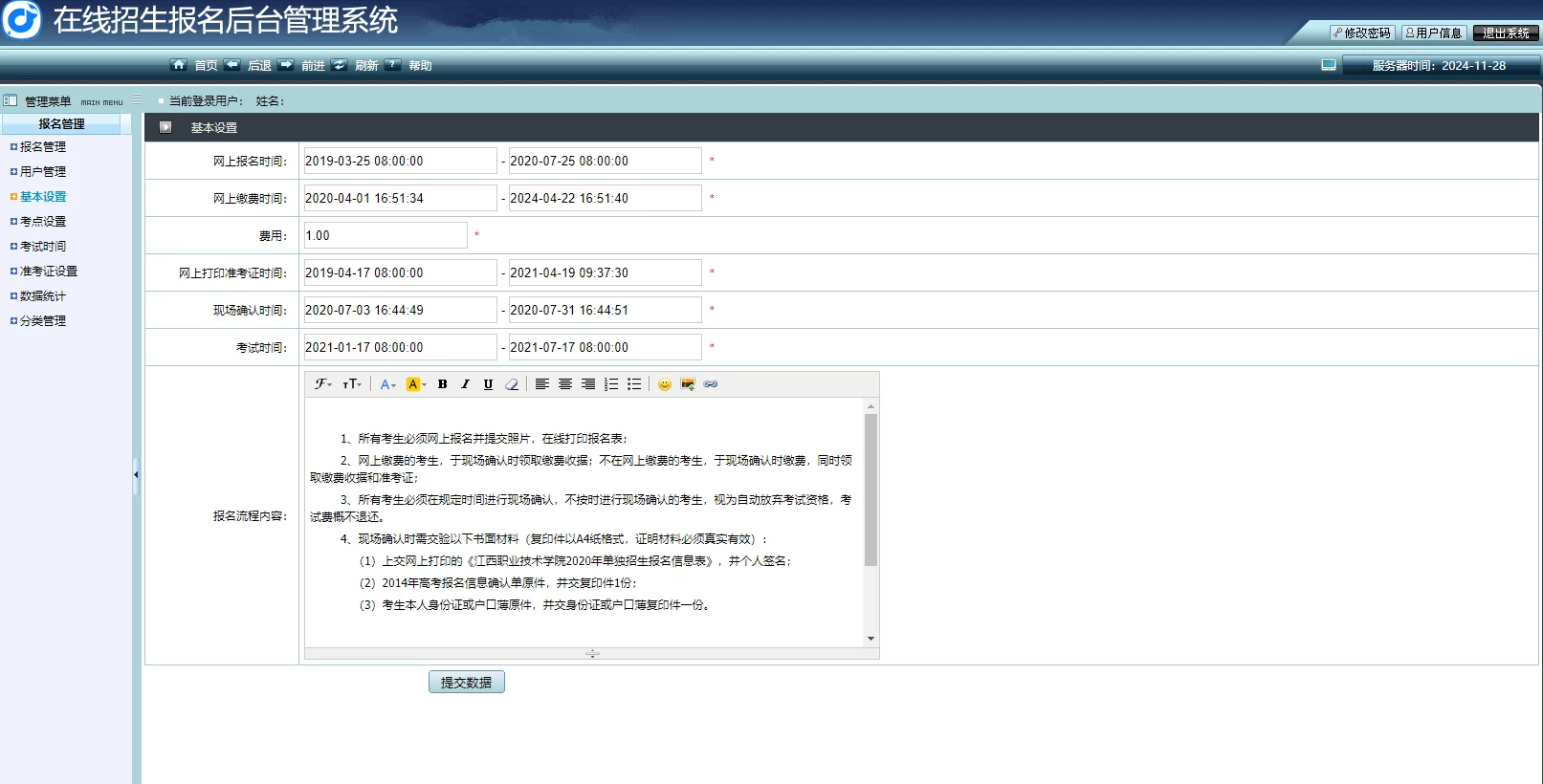Apply italic formatting in the editor
This screenshot has height=784, width=1543.
[x=465, y=384]
